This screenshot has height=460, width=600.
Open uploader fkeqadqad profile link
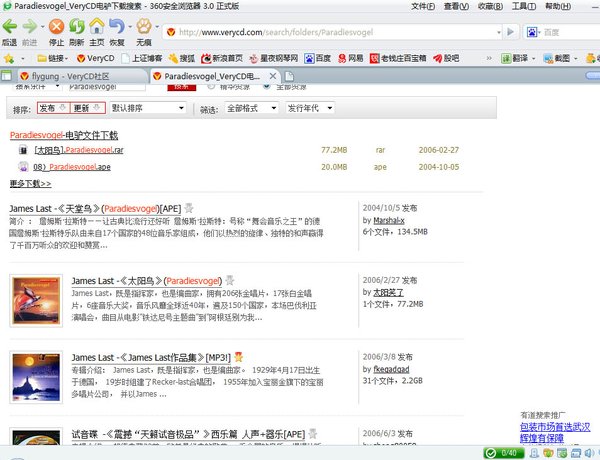(391, 369)
